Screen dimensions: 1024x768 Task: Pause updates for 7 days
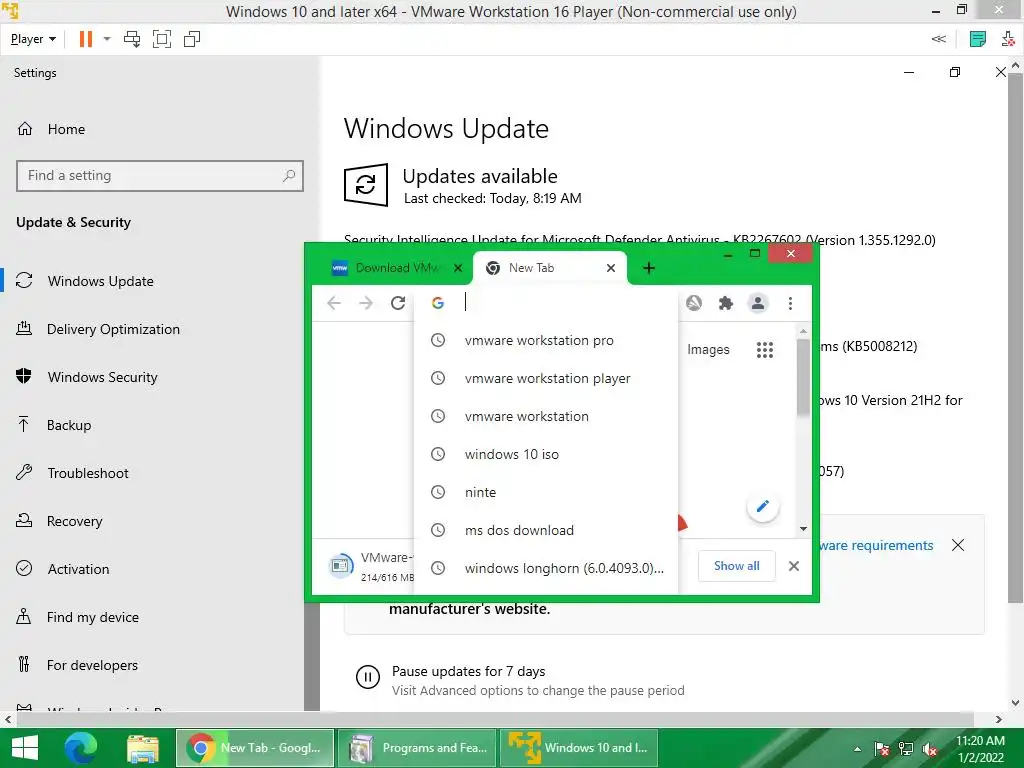tap(468, 671)
